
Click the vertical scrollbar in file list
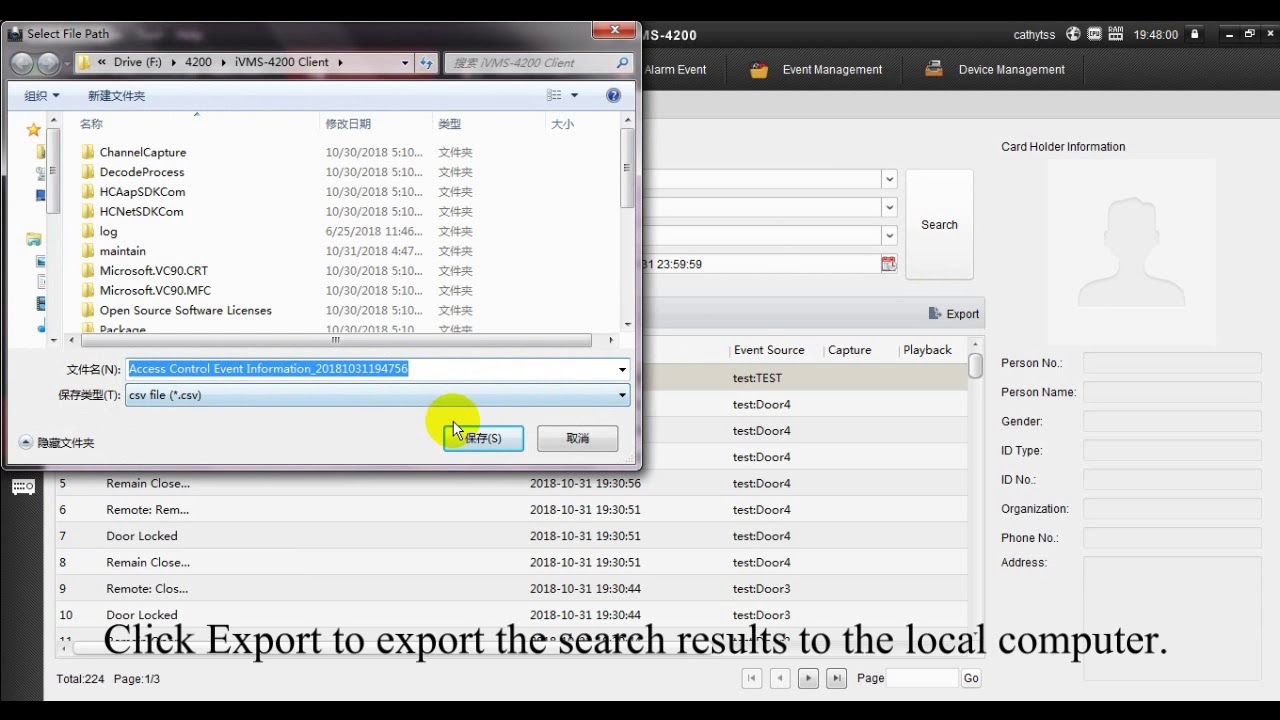[x=627, y=170]
